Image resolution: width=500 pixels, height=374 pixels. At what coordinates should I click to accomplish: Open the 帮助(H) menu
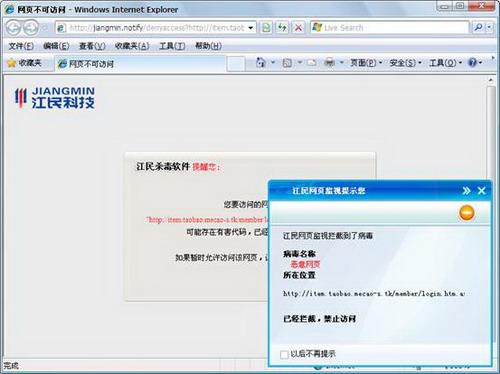pos(208,46)
